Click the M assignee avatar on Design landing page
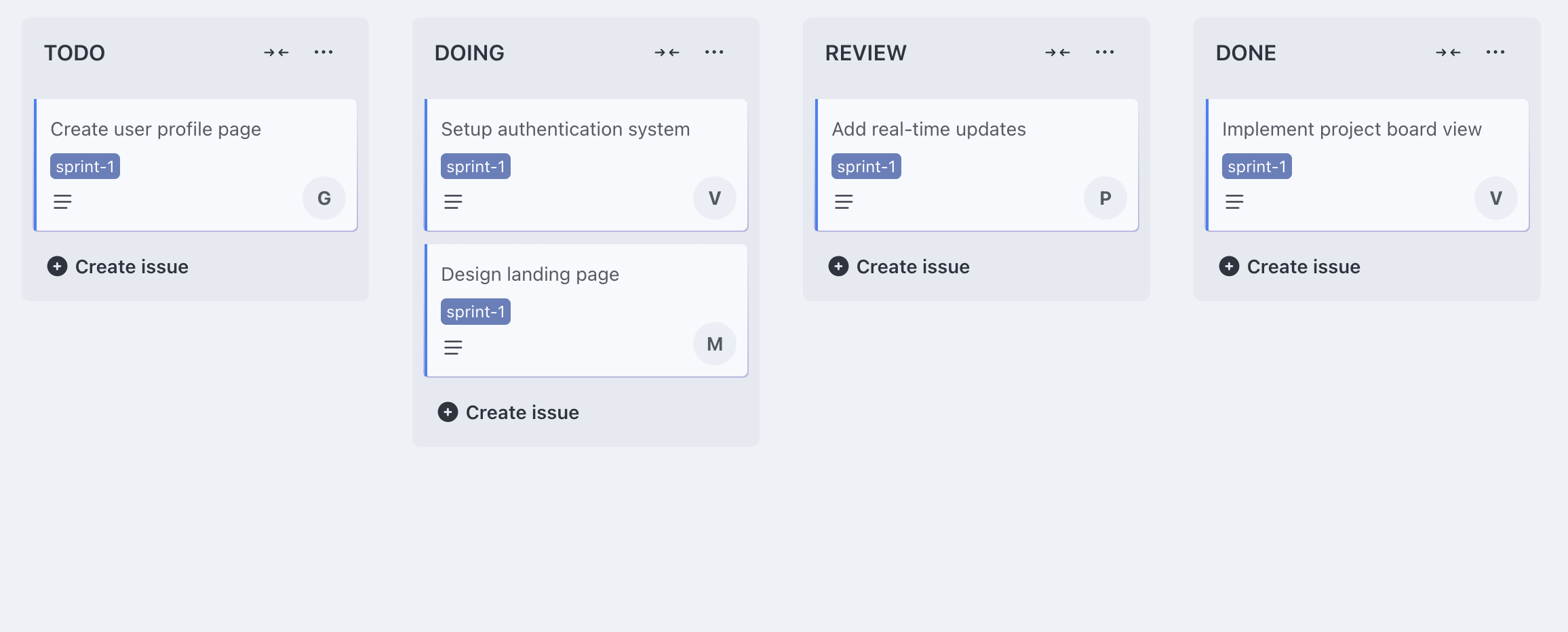This screenshot has height=632, width=1568. [x=715, y=344]
